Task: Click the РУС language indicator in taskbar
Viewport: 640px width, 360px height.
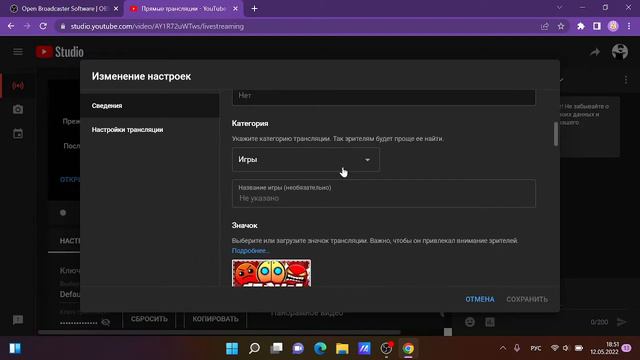Action: tap(536, 348)
